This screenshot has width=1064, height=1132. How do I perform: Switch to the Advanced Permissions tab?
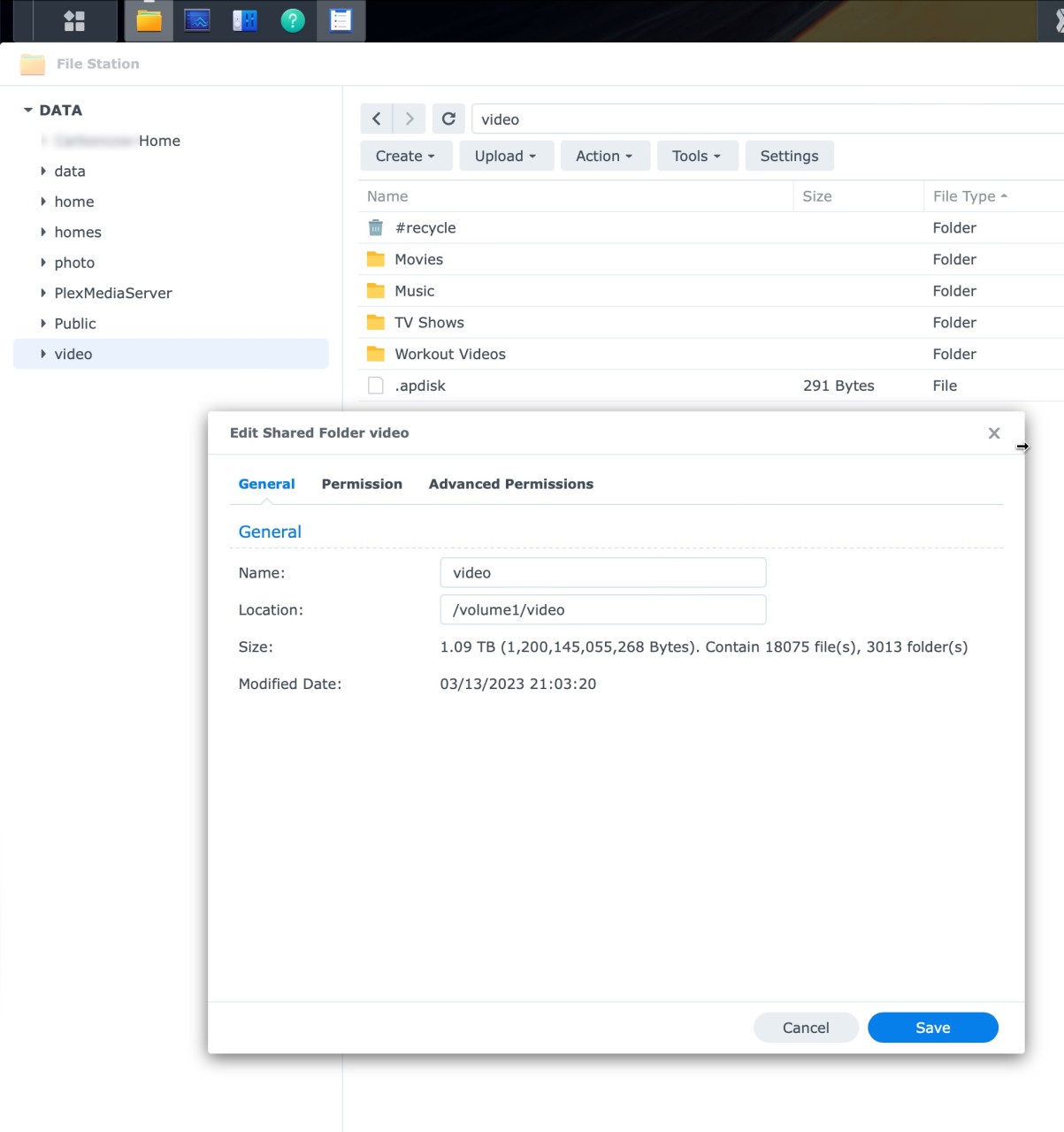[510, 484]
